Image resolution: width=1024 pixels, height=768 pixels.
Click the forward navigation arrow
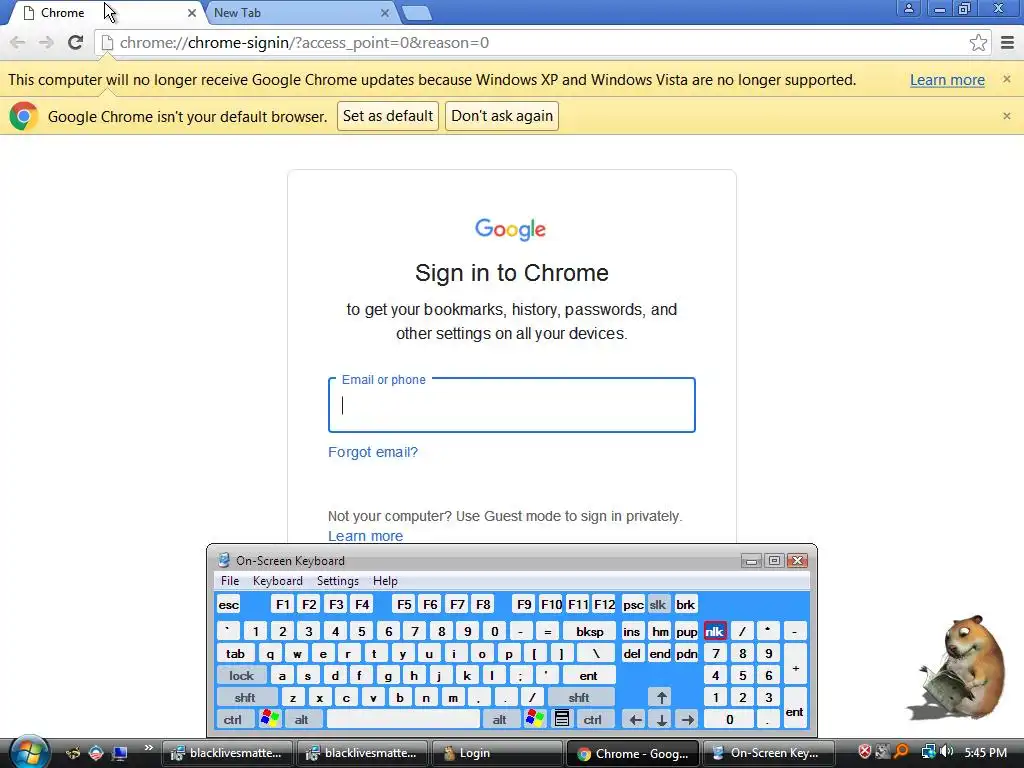[46, 42]
